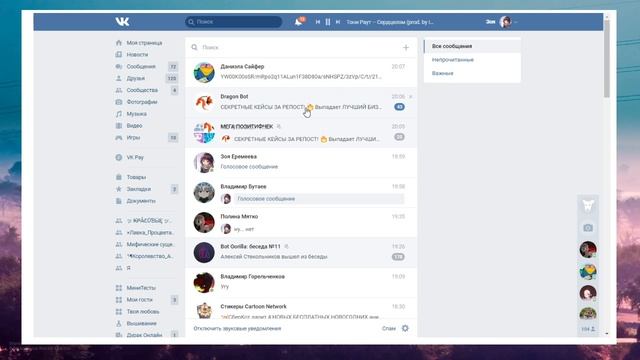The height and width of the screenshot is (360, 640).
Task: Click the VK logo in header
Action: (x=122, y=22)
